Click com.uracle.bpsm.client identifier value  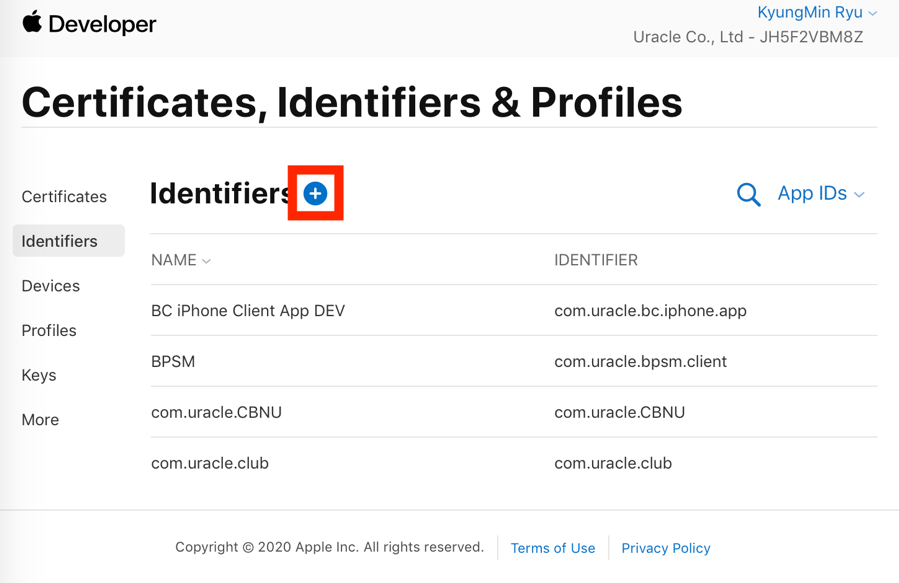[640, 362]
